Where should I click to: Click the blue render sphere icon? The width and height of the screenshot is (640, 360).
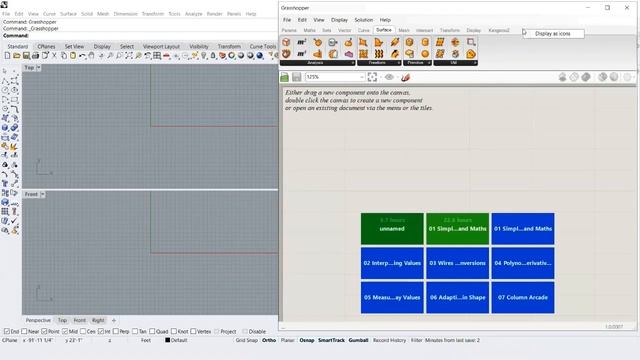[260, 56]
